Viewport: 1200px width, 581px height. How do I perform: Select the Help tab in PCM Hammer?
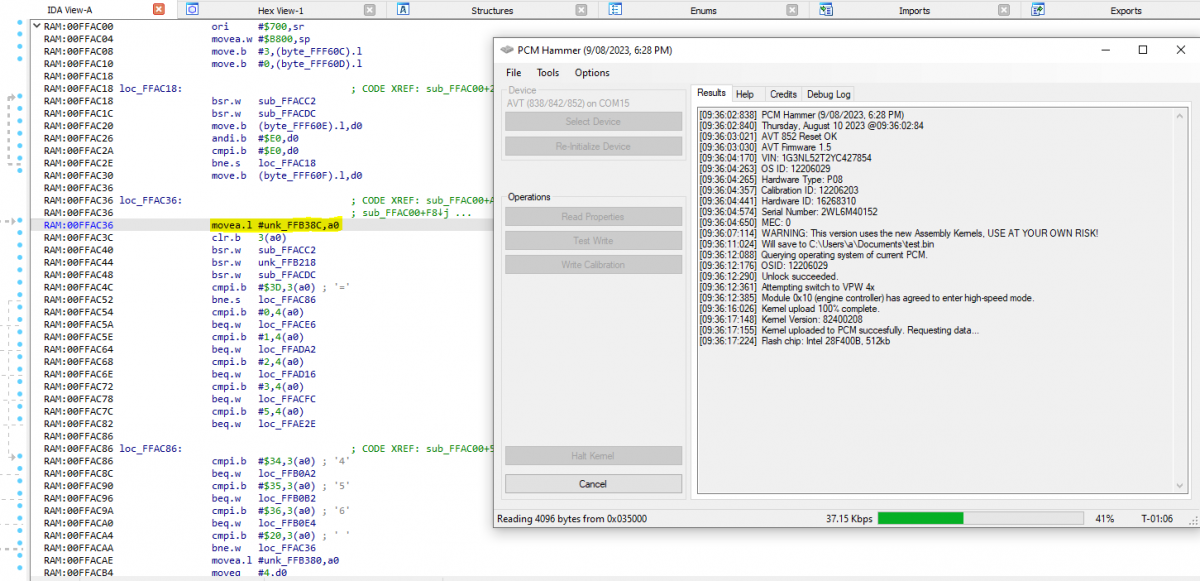[745, 94]
